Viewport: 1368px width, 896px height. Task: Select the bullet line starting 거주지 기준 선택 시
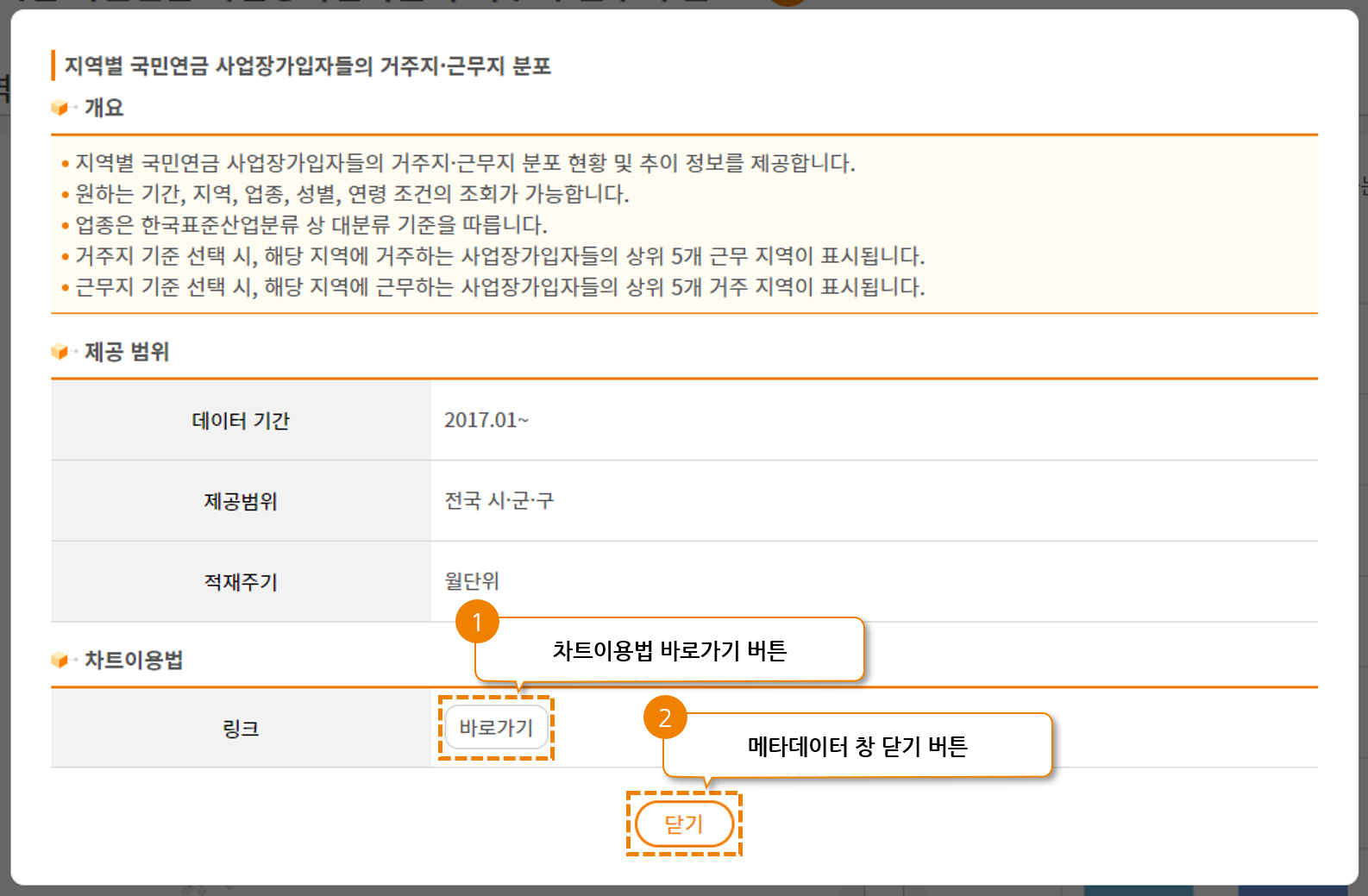click(500, 256)
